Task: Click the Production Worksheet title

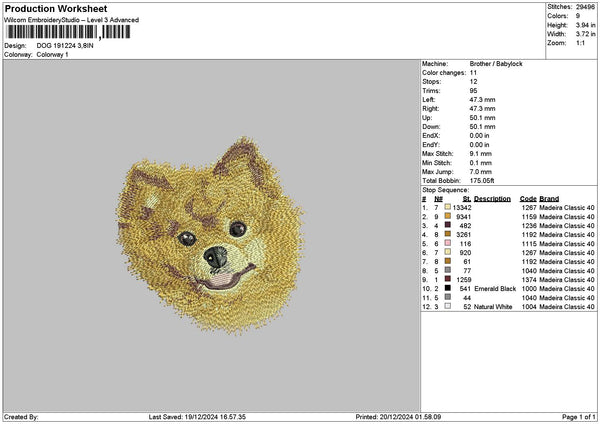Action: point(49,8)
